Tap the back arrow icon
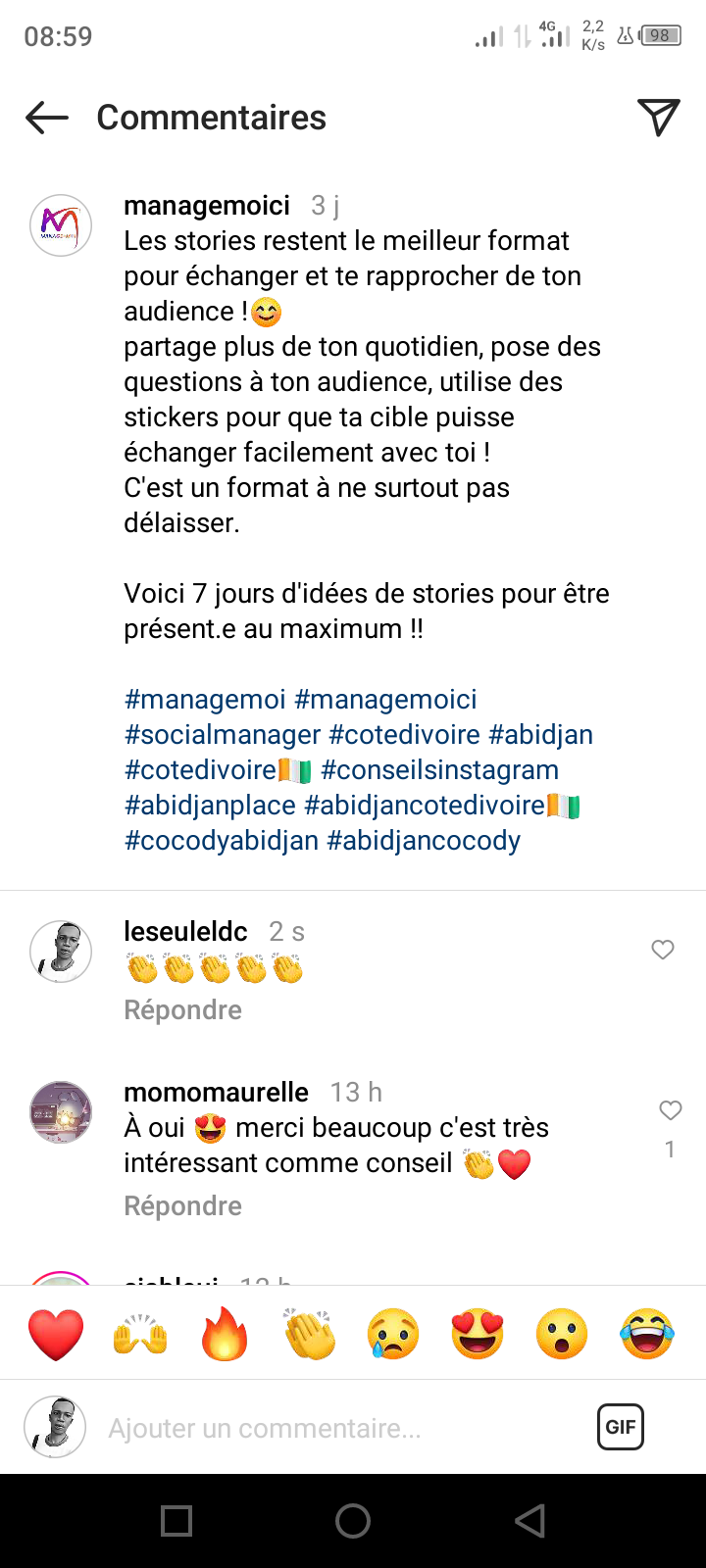The image size is (706, 1568). (47, 119)
